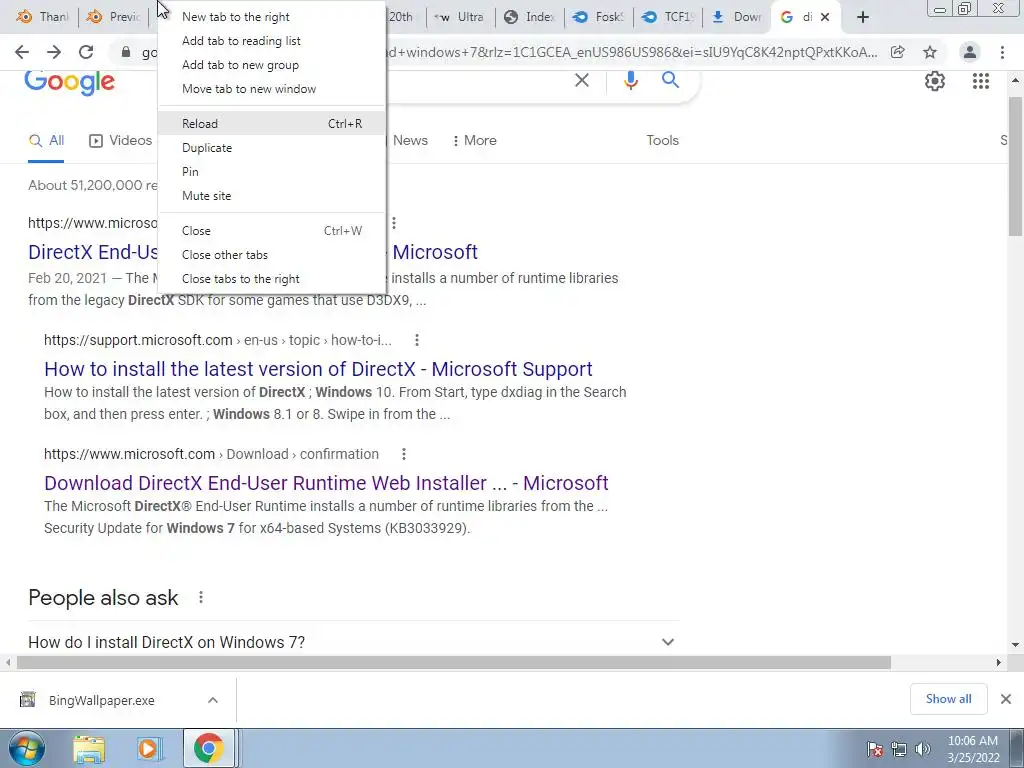Click the horizontal scrollbar thumb
1024x768 pixels.
point(454,662)
